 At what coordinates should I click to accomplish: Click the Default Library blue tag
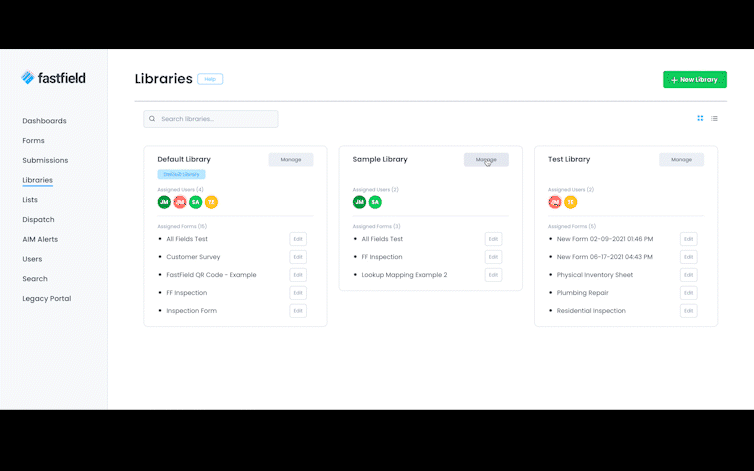pos(181,174)
